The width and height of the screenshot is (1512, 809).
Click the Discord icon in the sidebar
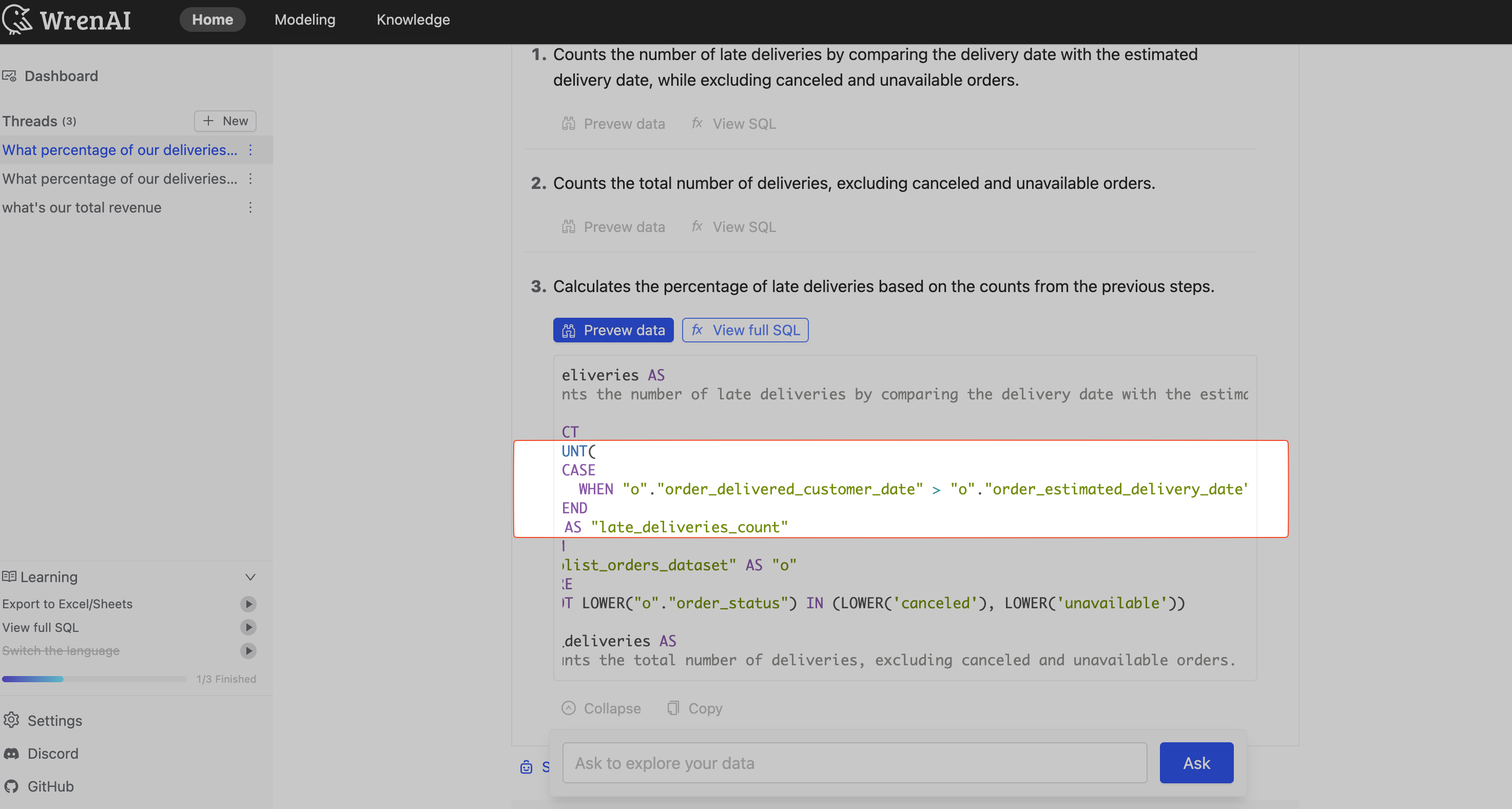tap(12, 753)
